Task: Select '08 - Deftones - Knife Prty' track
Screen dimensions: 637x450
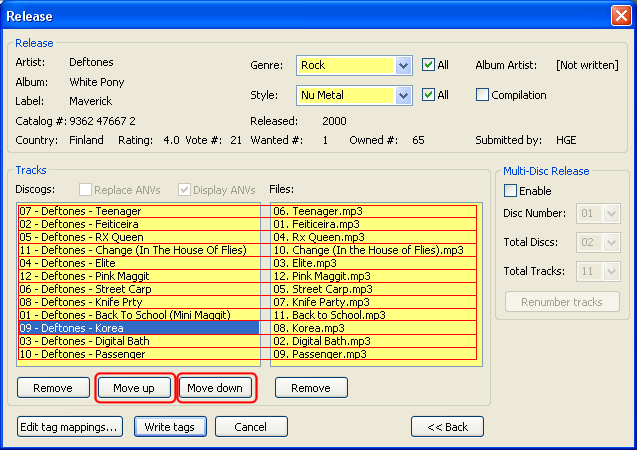Action: 139,302
